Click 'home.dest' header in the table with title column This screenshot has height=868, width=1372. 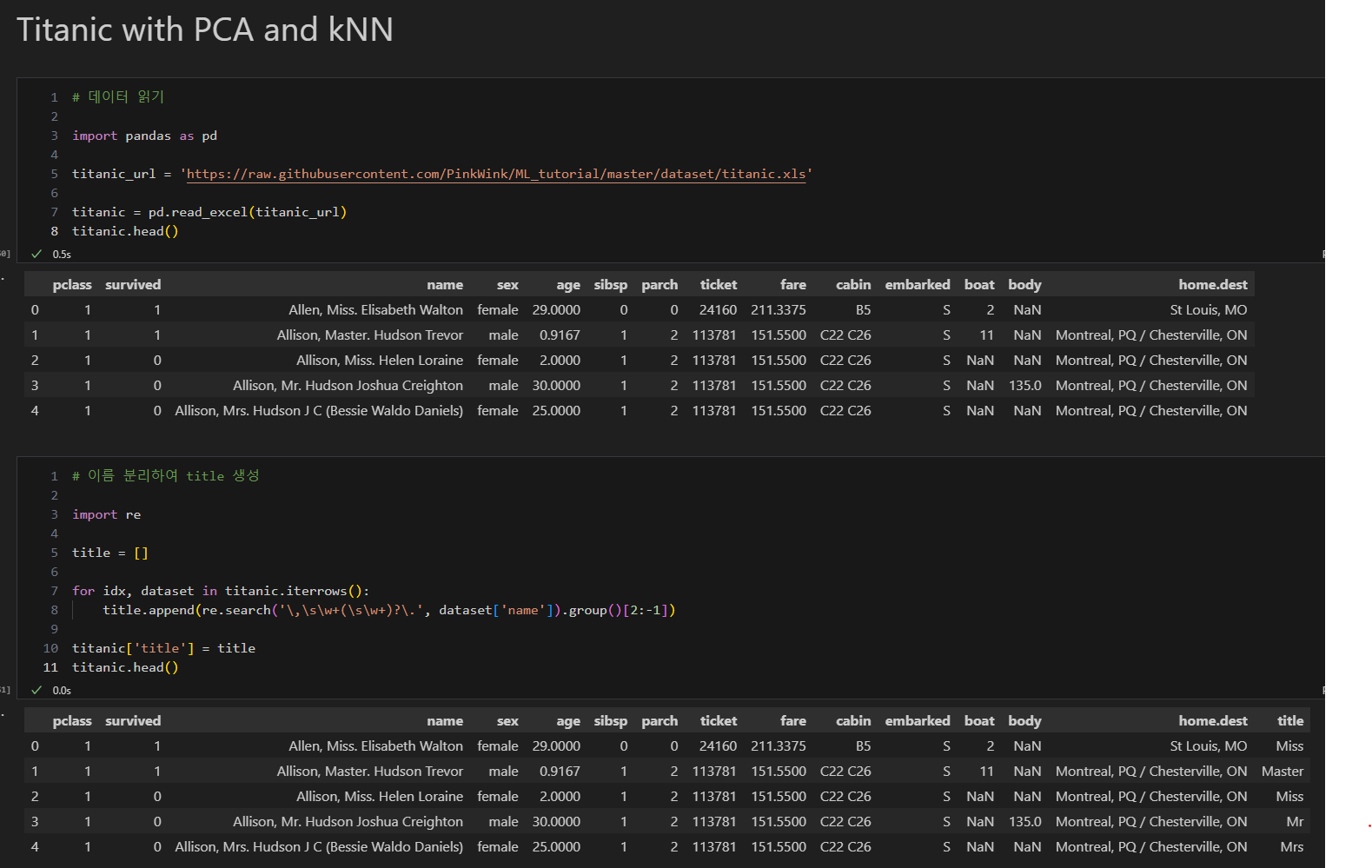tap(1213, 721)
